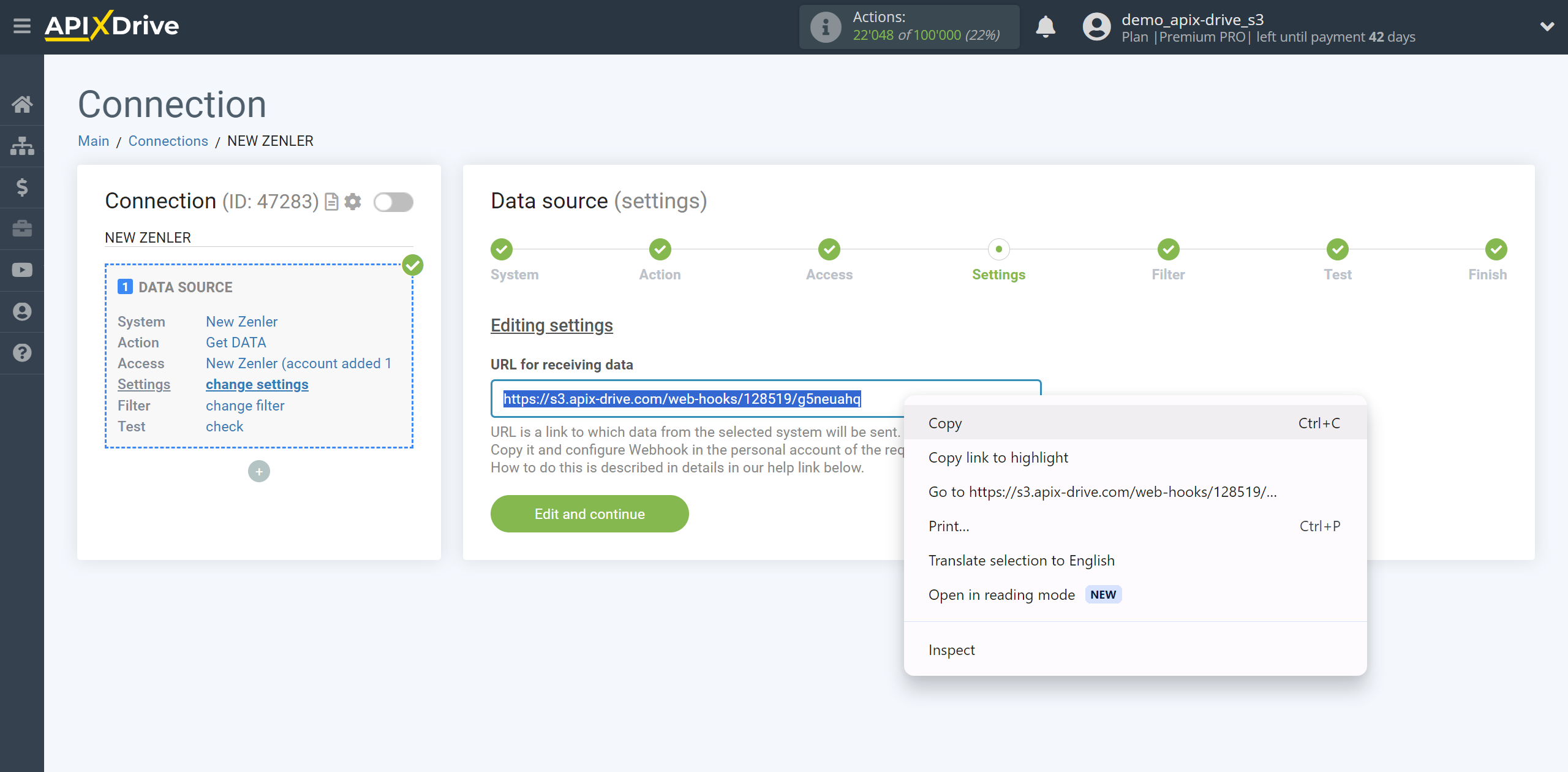Image resolution: width=1568 pixels, height=772 pixels.
Task: Select Copy from context menu
Action: pyautogui.click(x=943, y=423)
